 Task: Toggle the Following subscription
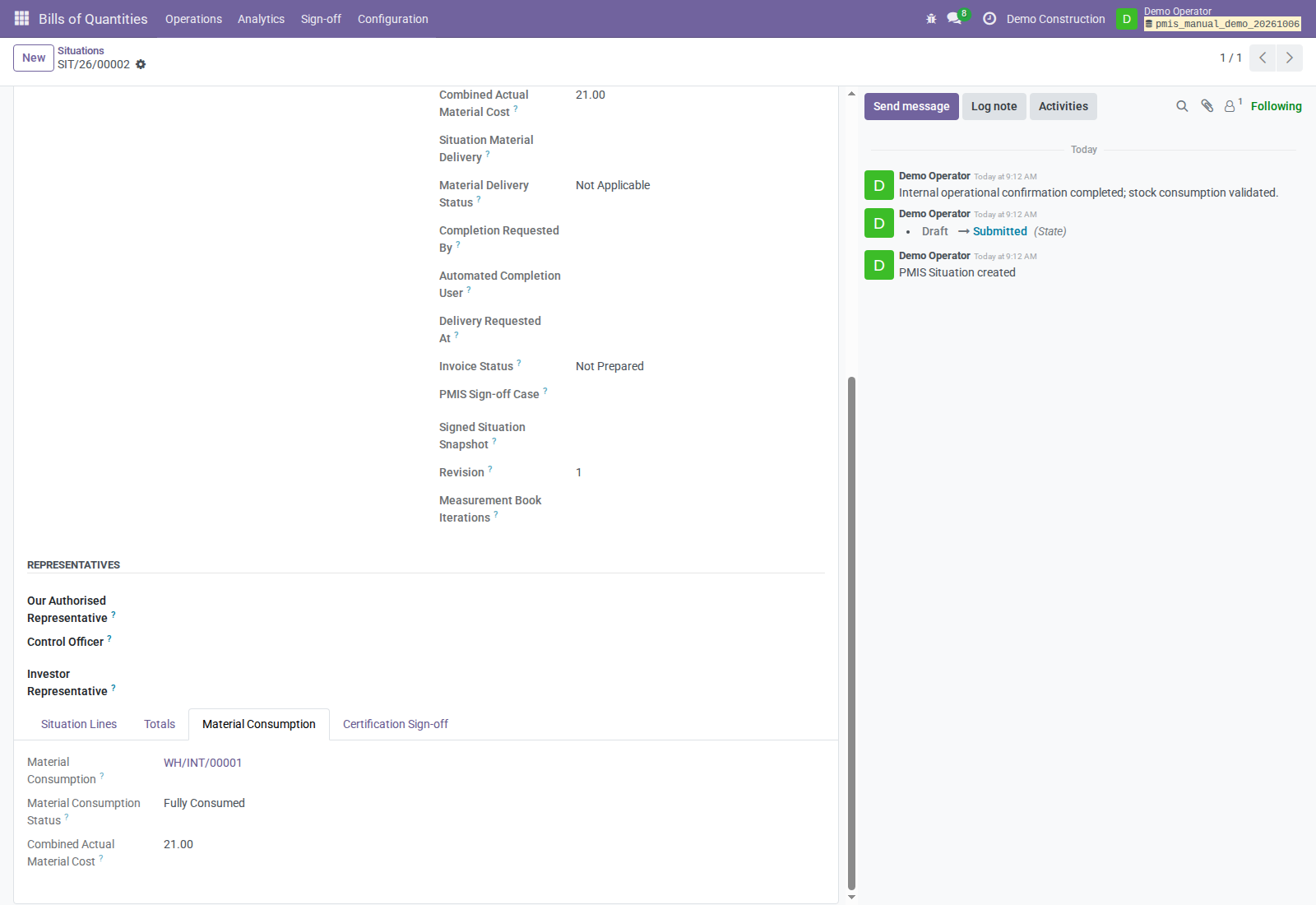[x=1276, y=106]
